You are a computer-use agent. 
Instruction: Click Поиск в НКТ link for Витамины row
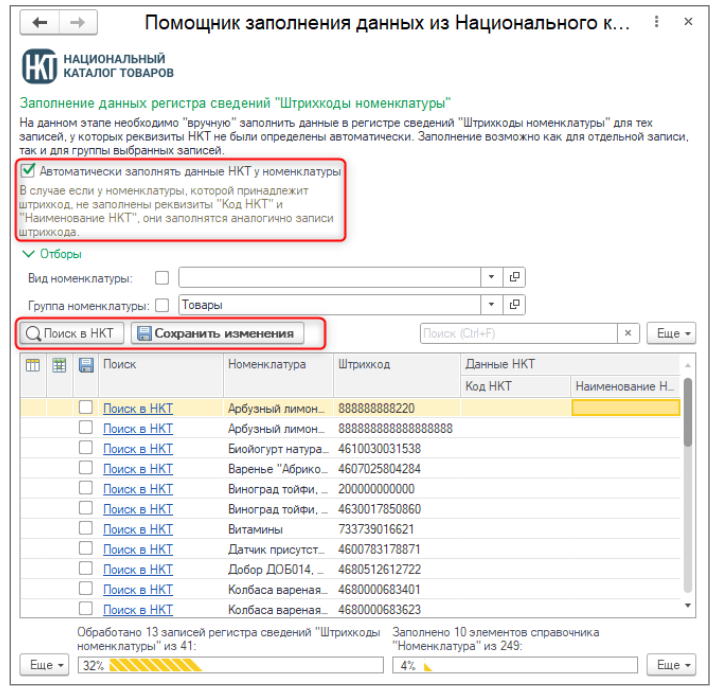pos(138,529)
